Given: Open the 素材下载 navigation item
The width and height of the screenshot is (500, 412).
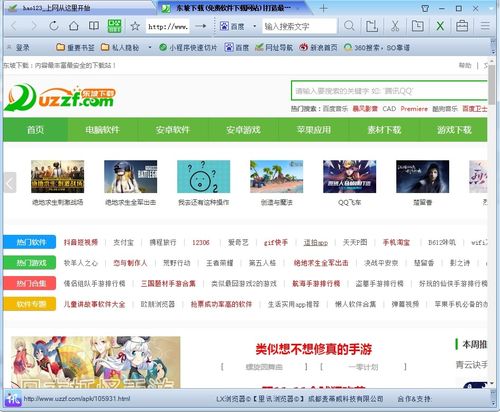Looking at the screenshot, I should 384,130.
